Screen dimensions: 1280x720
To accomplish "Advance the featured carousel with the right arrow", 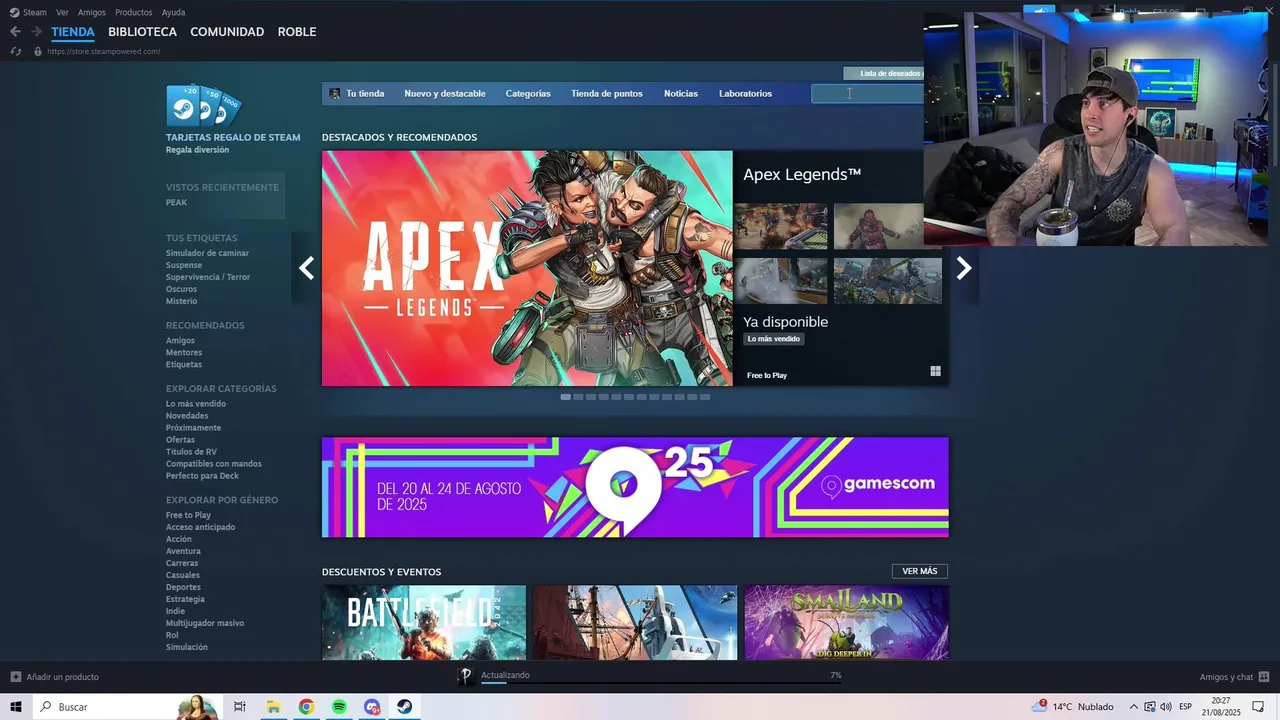I will coord(964,268).
